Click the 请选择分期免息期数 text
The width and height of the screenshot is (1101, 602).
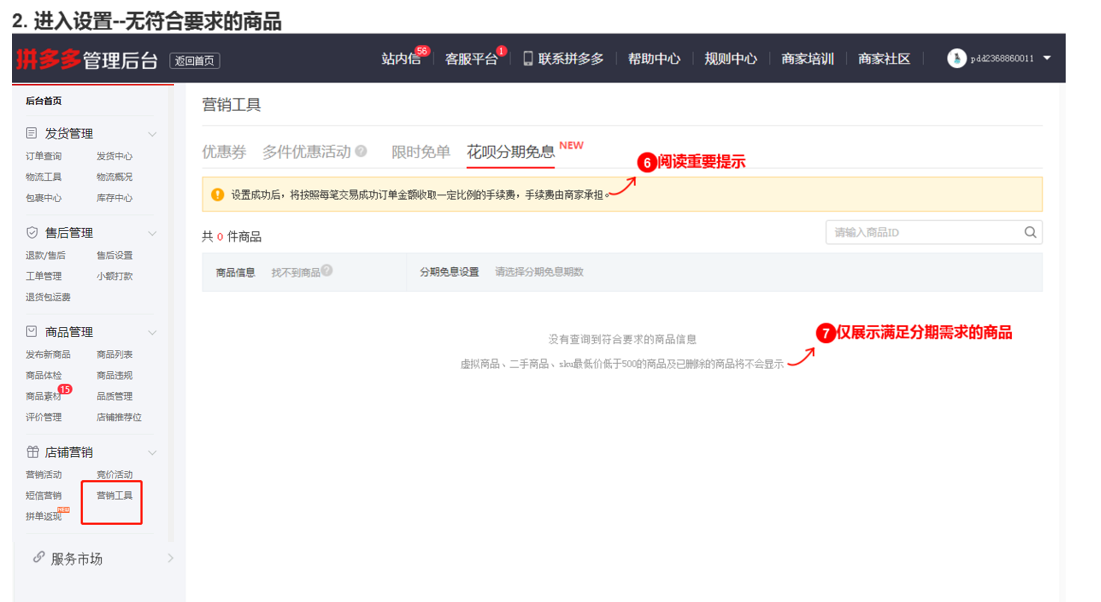(539, 272)
